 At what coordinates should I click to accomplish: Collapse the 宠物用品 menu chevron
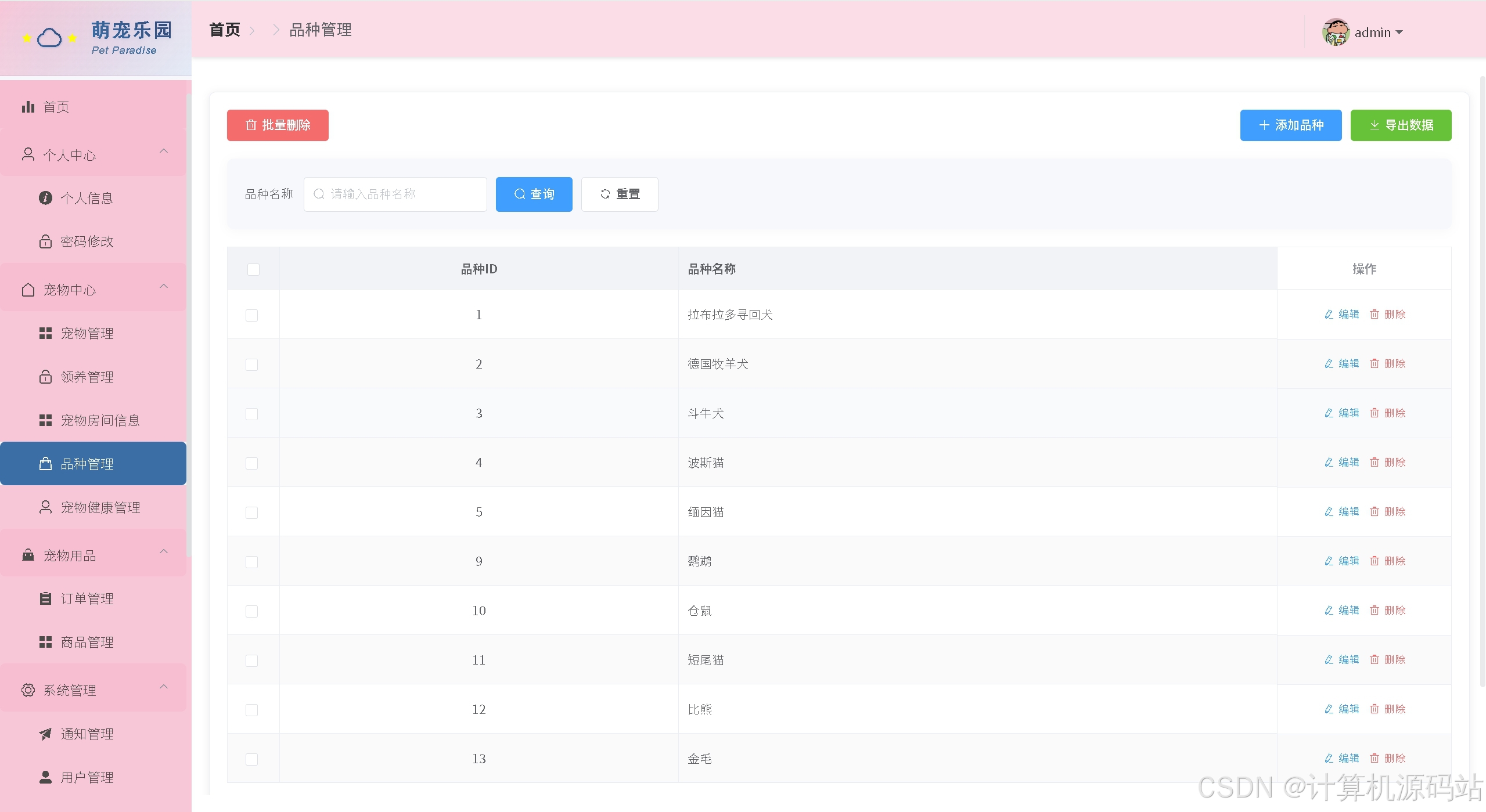(x=164, y=551)
